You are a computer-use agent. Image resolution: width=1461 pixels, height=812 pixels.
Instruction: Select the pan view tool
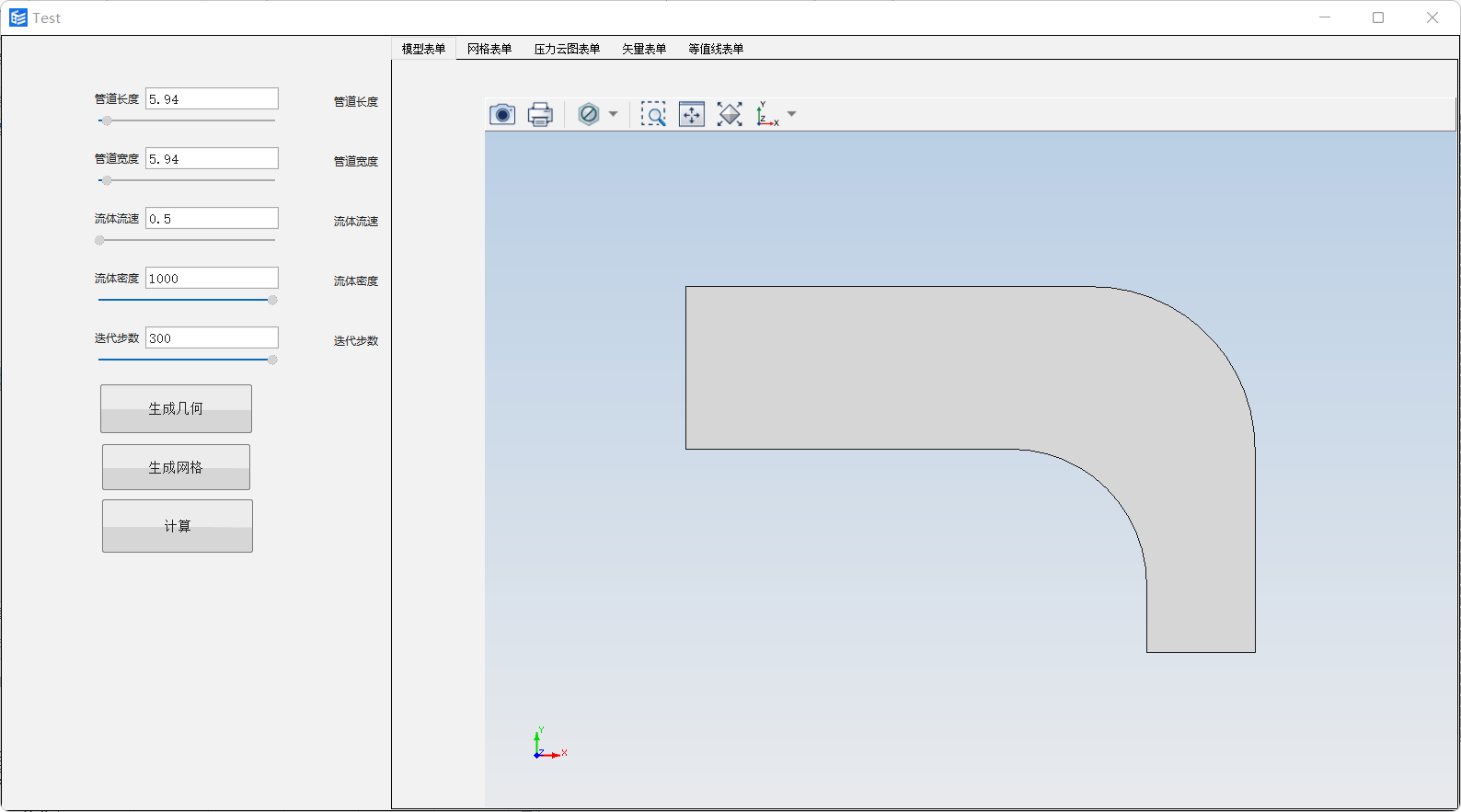[x=691, y=114]
